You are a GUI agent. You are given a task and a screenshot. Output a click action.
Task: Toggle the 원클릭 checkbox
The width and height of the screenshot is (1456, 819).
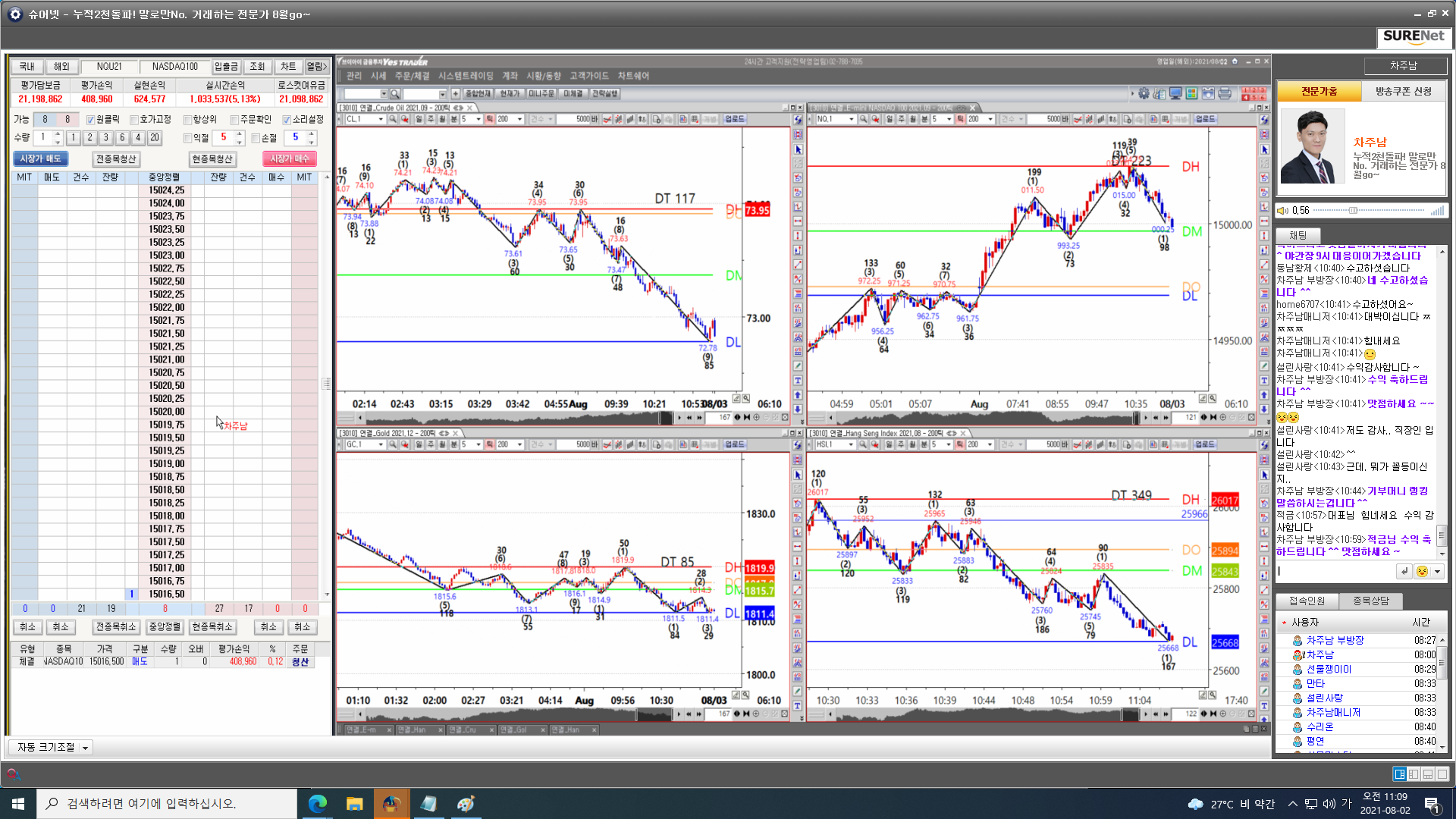click(91, 120)
